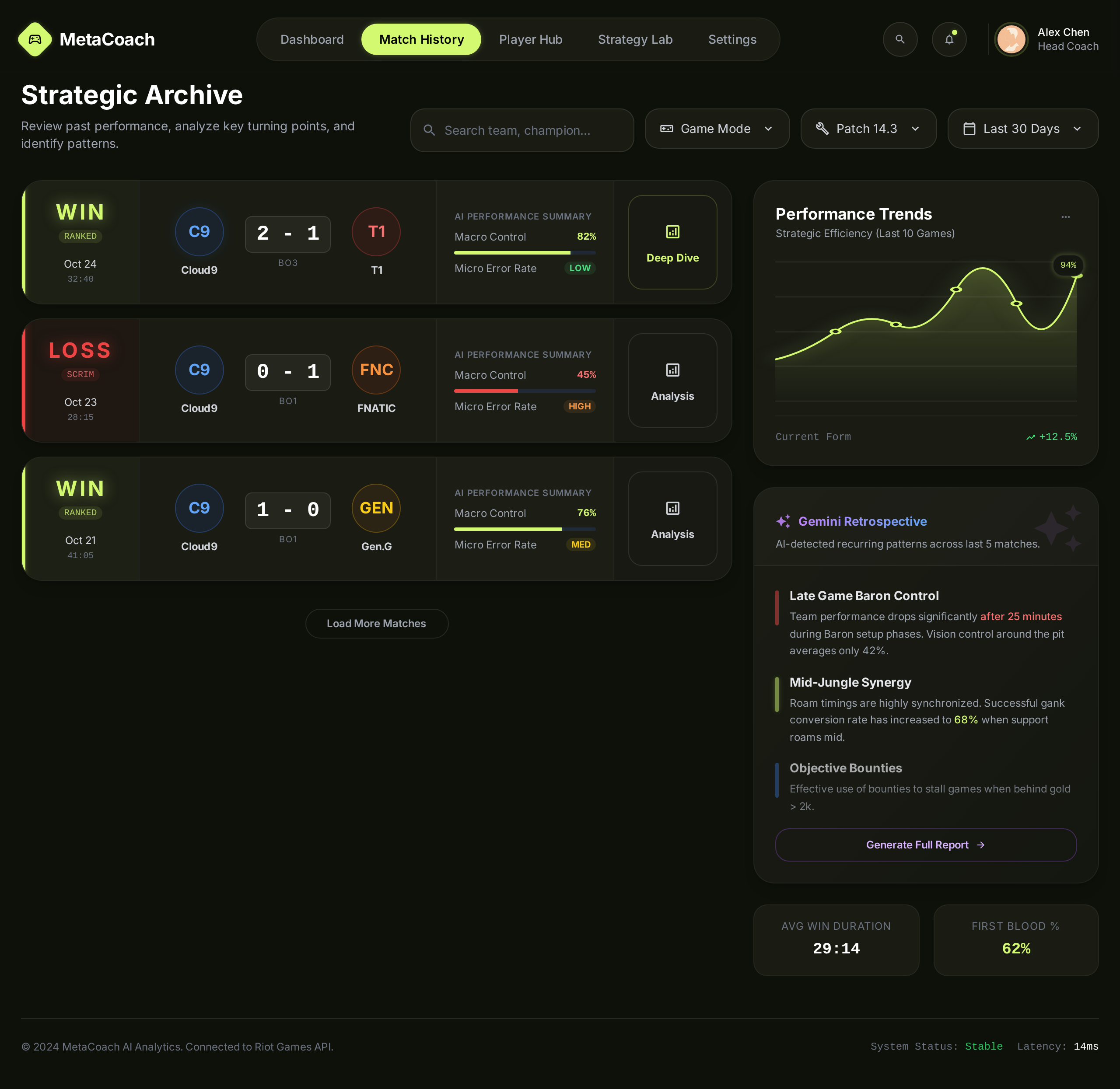Click the T1 team badge
The width and height of the screenshot is (1120, 1089).
376,232
